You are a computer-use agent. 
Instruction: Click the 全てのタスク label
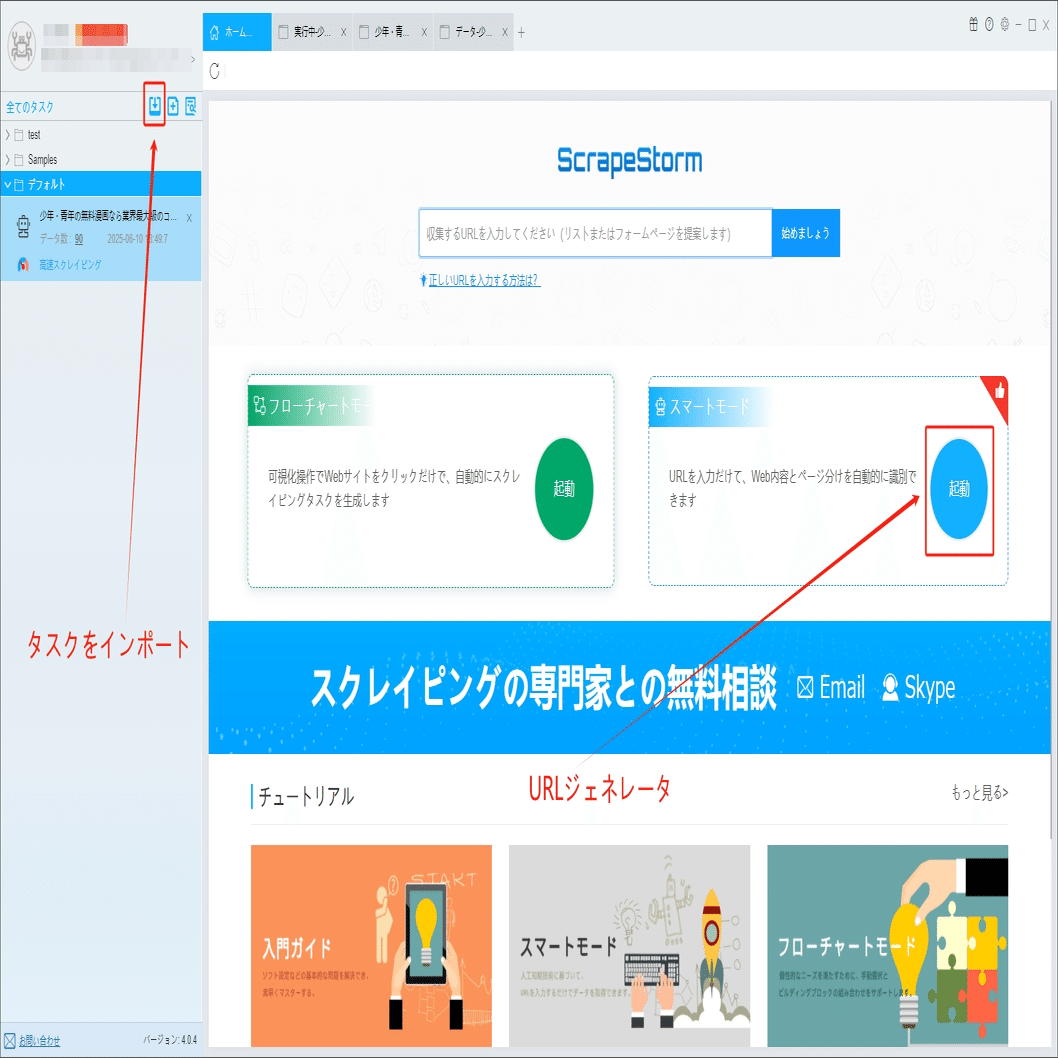click(x=30, y=107)
